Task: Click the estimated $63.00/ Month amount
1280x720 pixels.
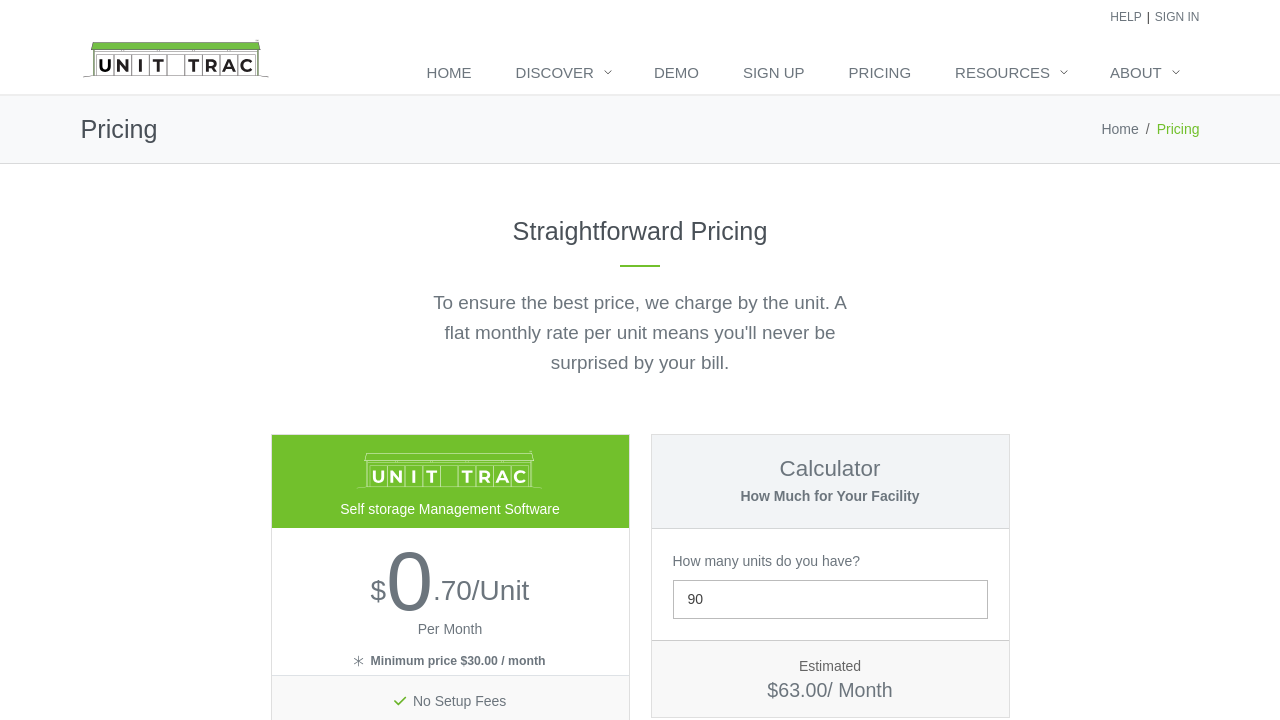Action: [830, 690]
